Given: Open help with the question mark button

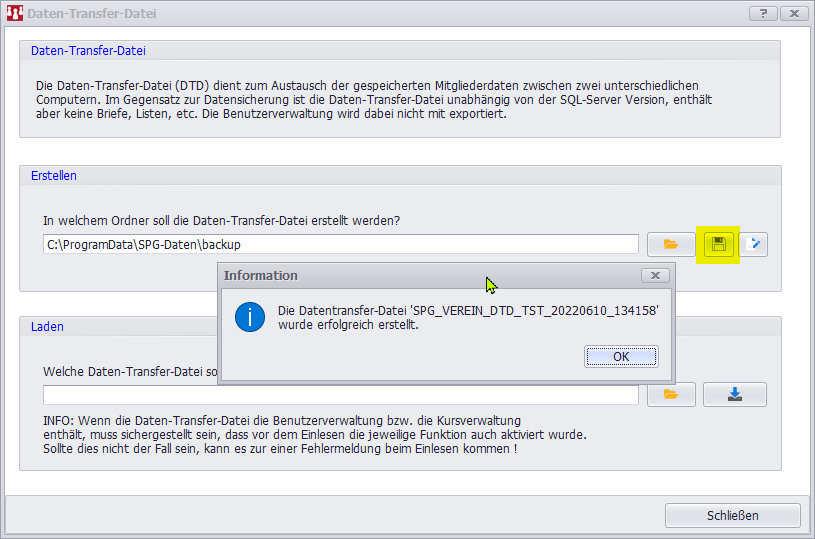Looking at the screenshot, I should point(762,14).
